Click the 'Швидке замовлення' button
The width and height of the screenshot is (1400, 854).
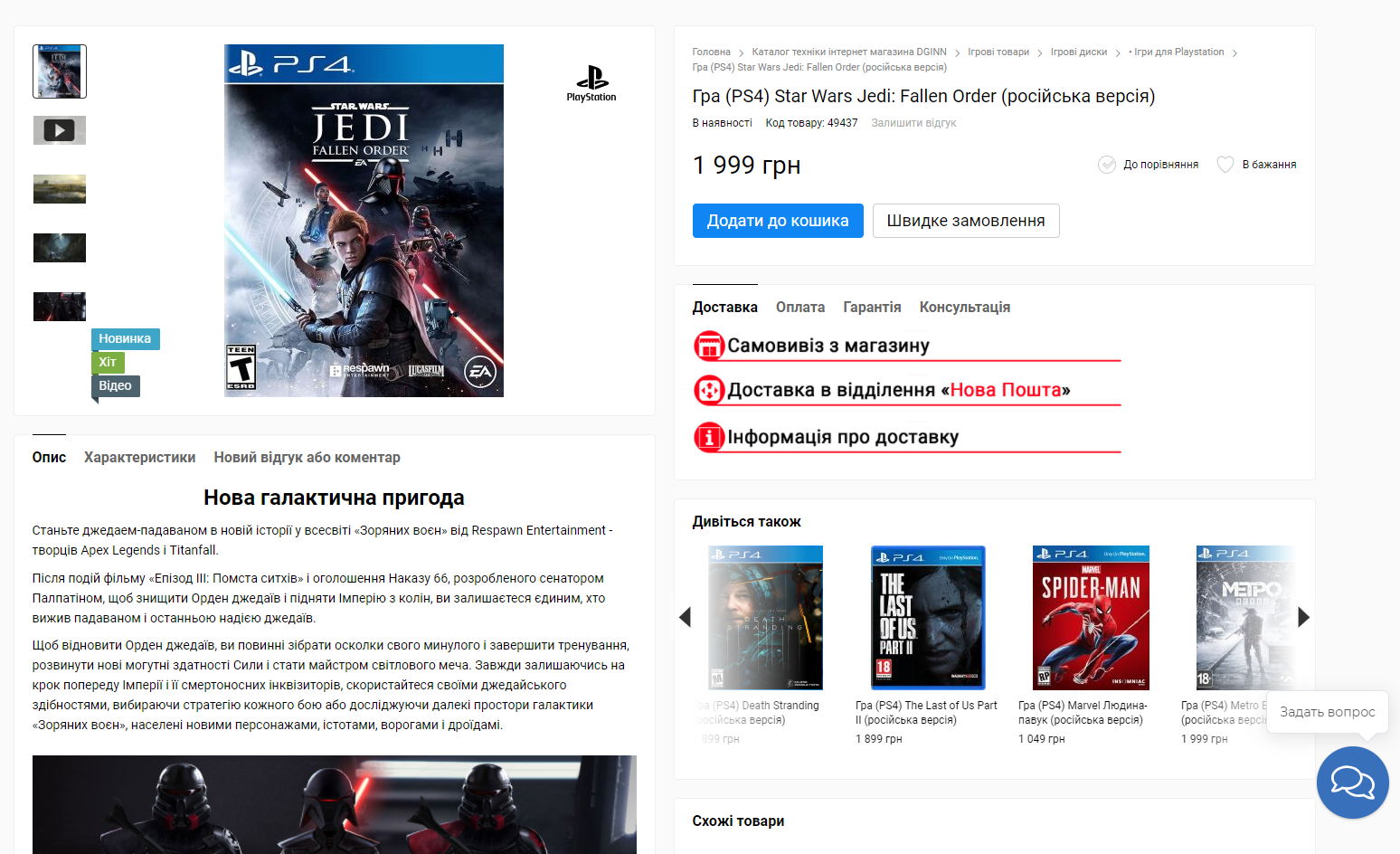point(966,221)
